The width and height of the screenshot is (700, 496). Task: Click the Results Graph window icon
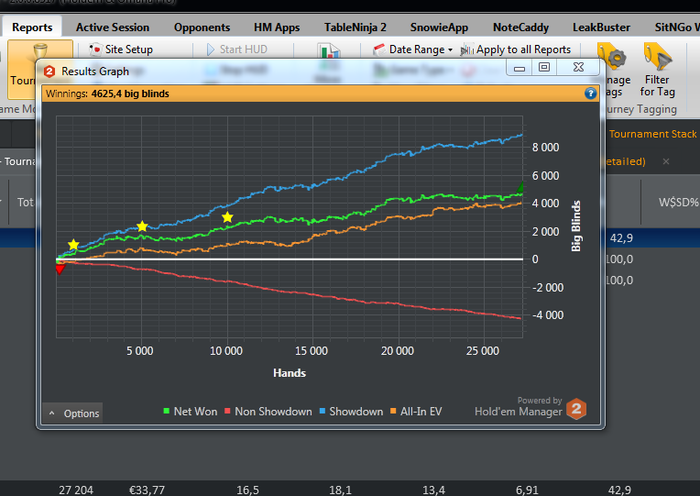pos(50,71)
